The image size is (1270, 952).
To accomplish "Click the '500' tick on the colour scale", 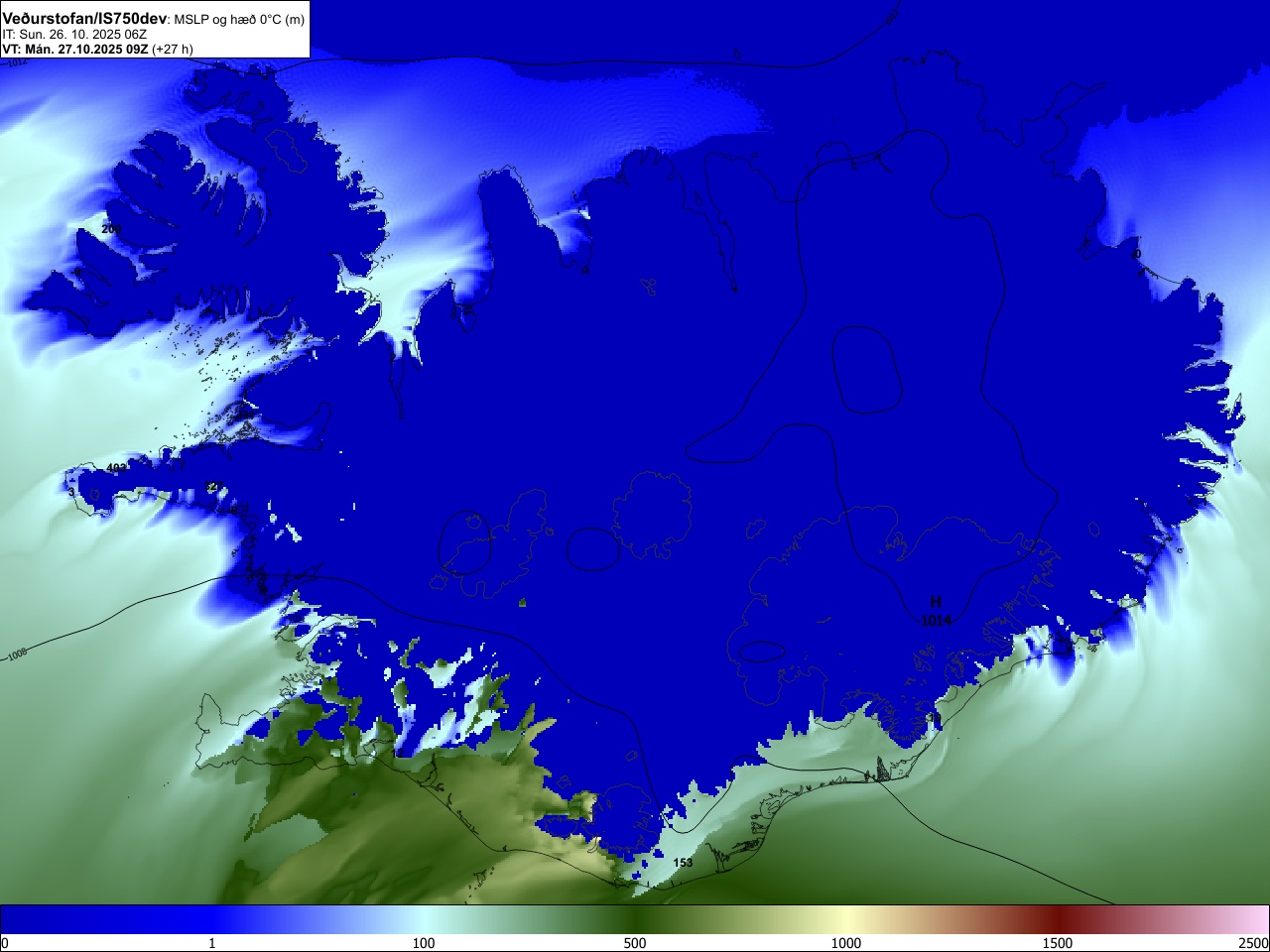I will click(635, 943).
